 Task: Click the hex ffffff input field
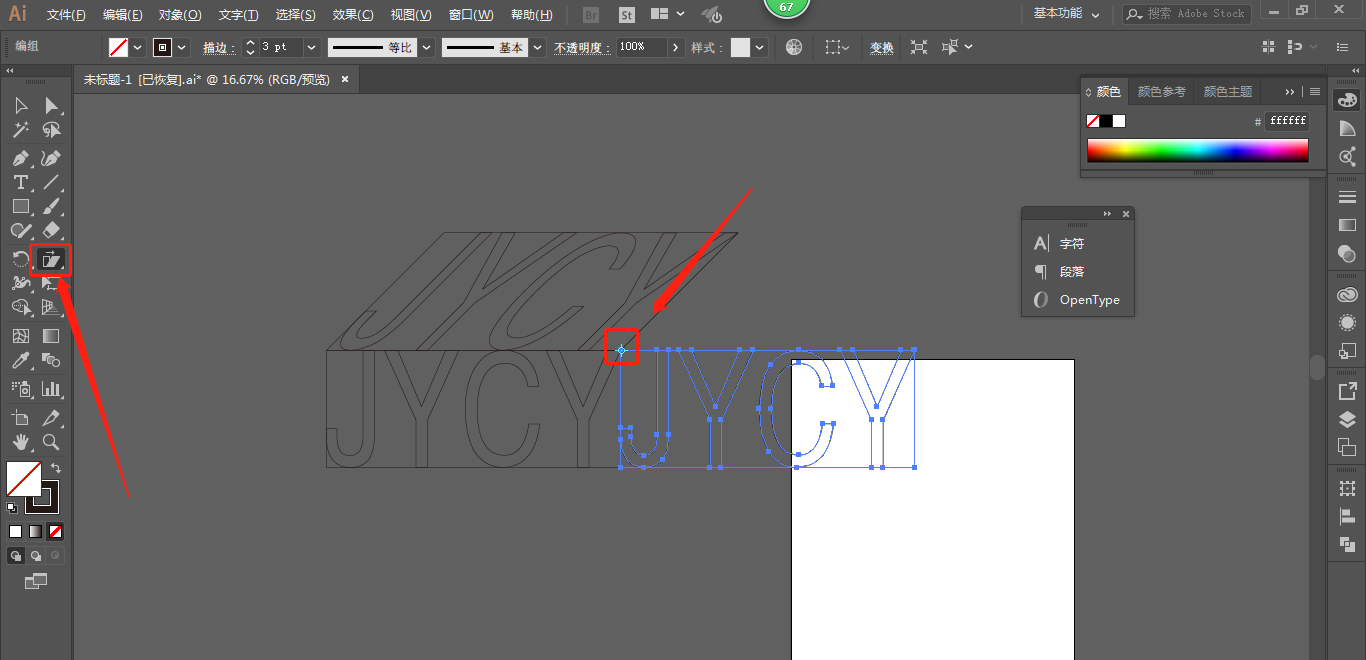[1287, 120]
